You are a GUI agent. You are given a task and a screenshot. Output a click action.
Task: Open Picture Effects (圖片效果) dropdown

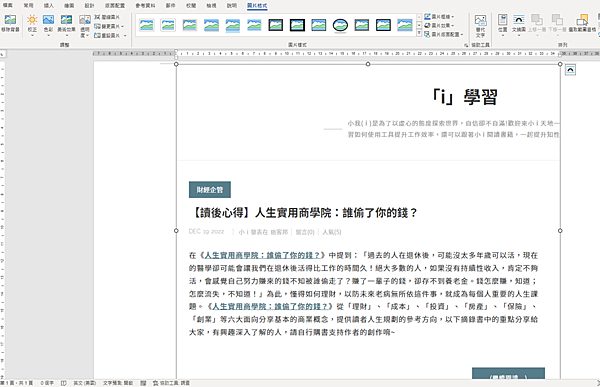(439, 26)
